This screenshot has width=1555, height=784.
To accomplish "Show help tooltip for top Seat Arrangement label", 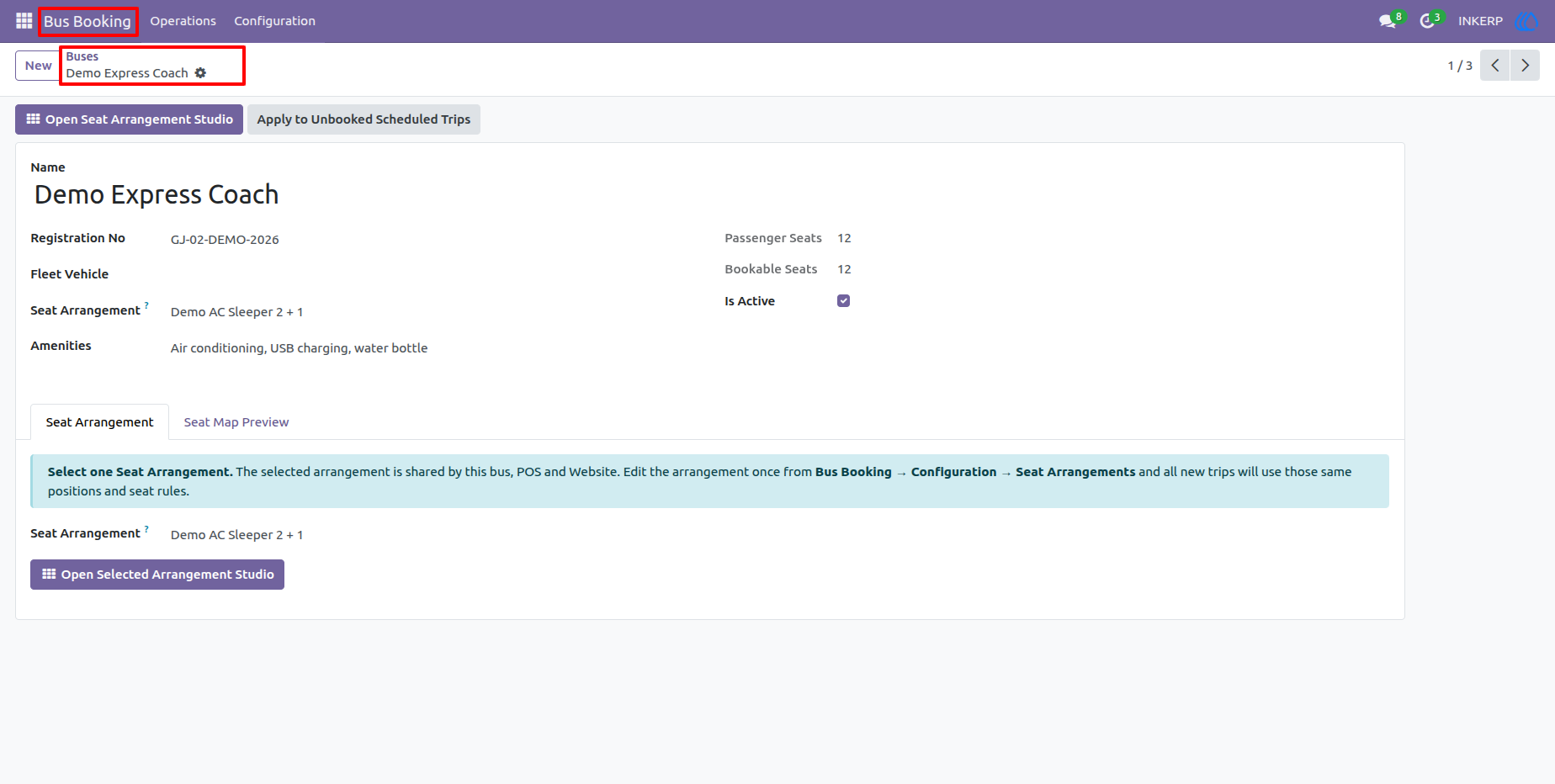I will (146, 305).
